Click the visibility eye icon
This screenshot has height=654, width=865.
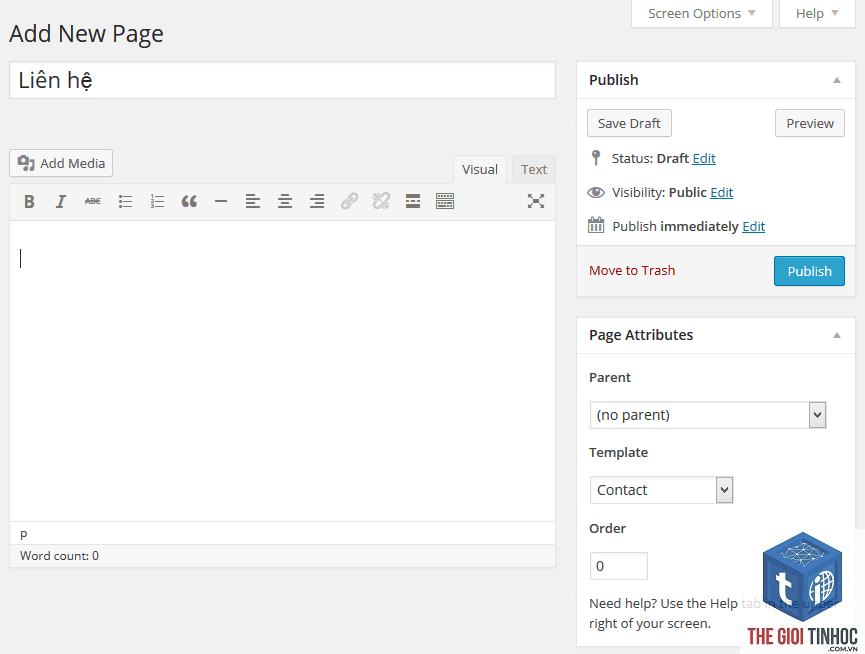coord(596,192)
